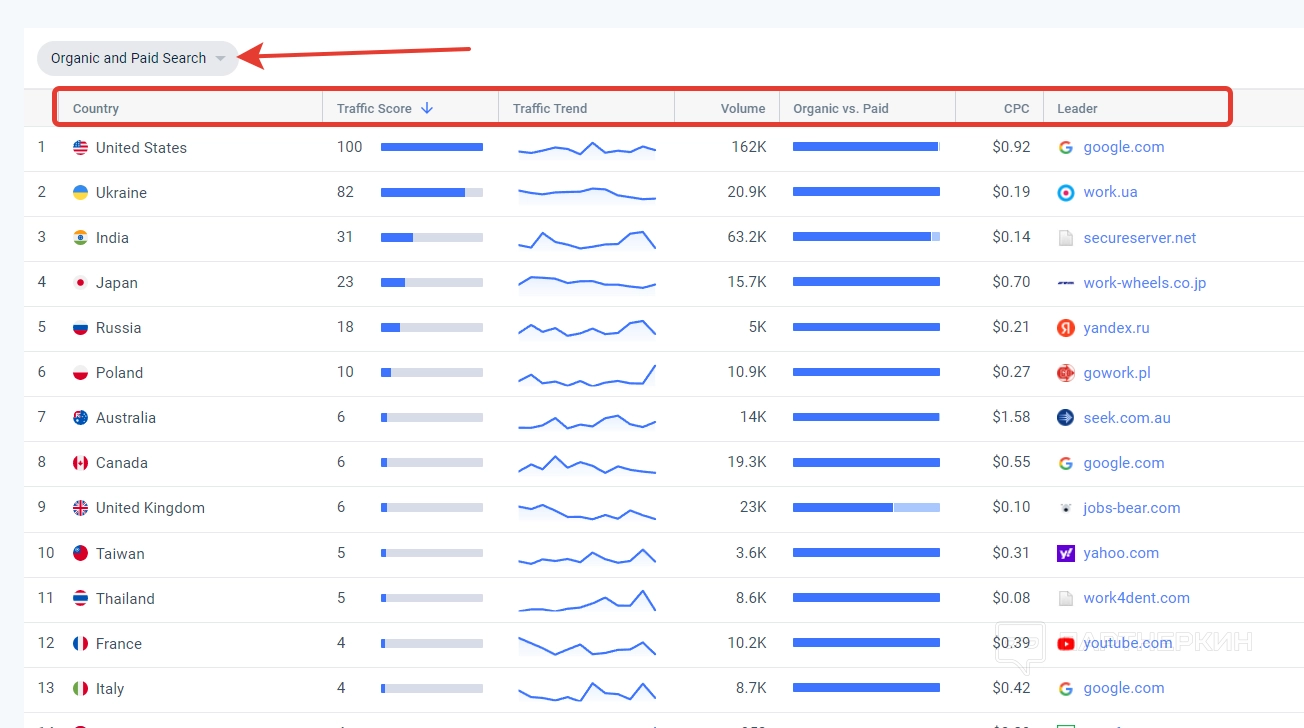Click the gowork.pl favicon icon
This screenshot has height=728, width=1304.
click(1066, 373)
